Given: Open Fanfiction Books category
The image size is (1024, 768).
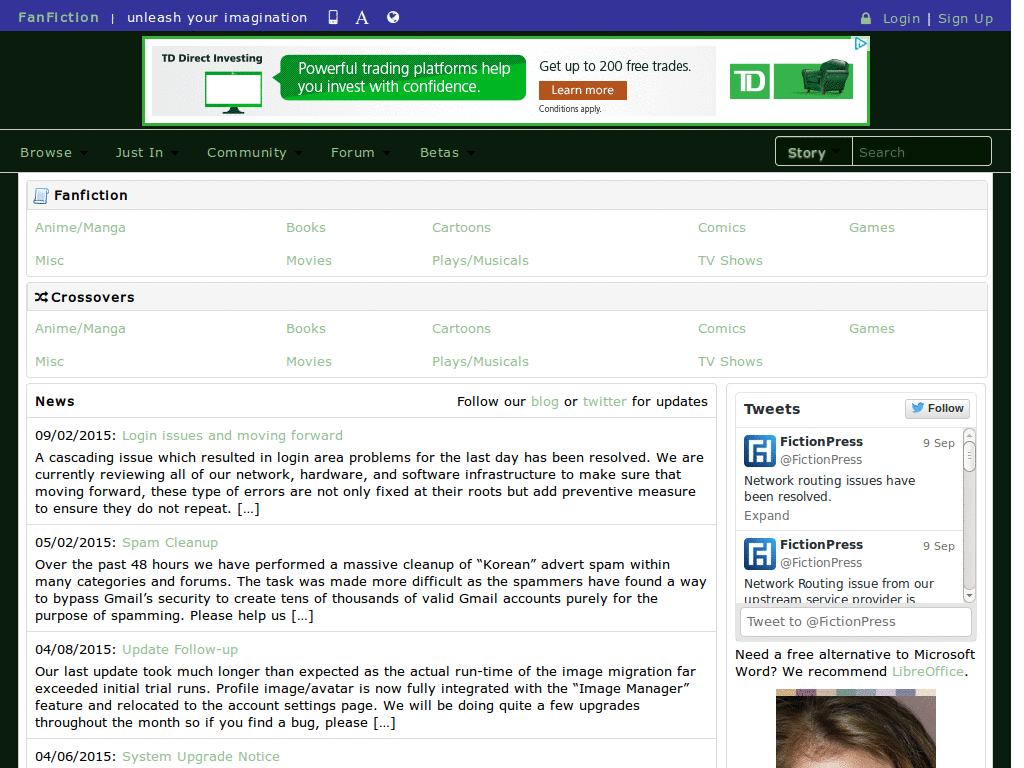Looking at the screenshot, I should (306, 228).
